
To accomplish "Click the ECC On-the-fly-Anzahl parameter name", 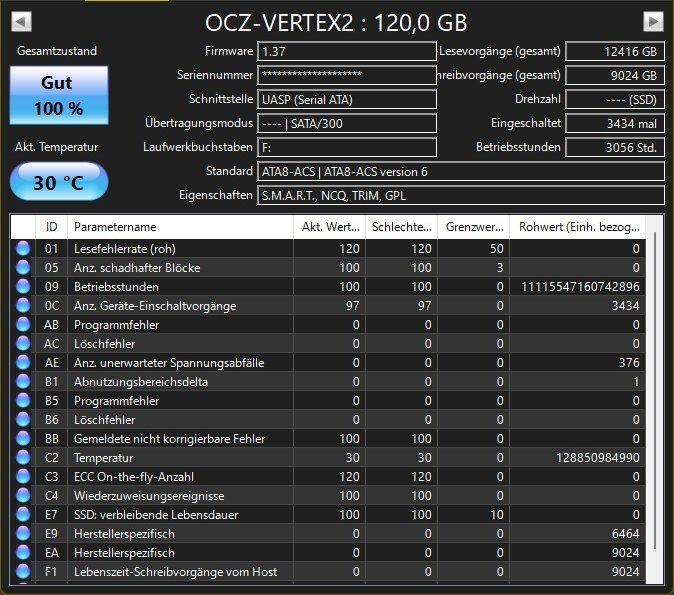I will pyautogui.click(x=134, y=476).
